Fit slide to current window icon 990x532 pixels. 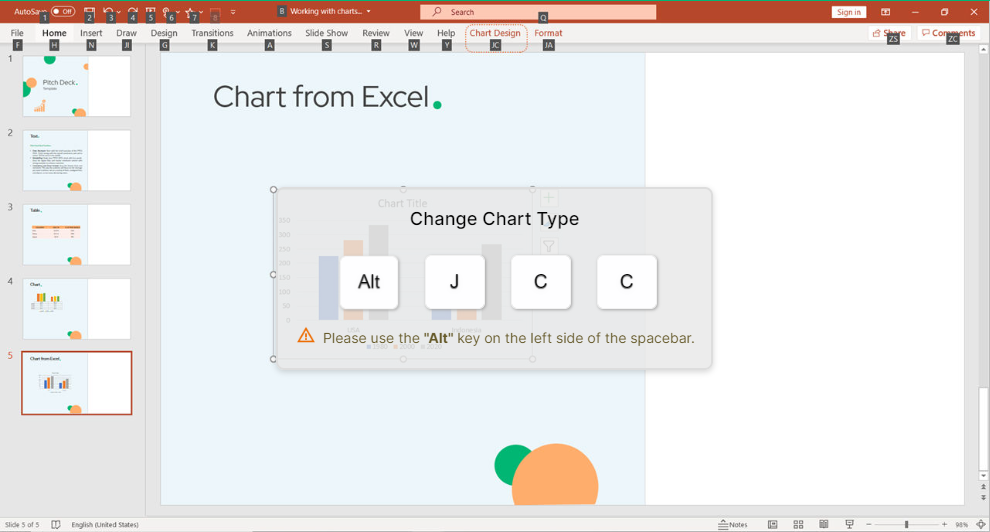pos(981,524)
